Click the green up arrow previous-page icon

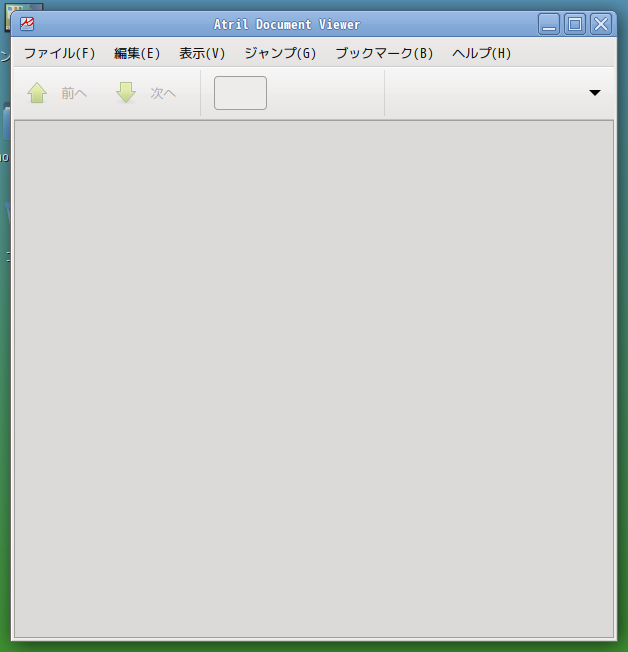pos(37,93)
